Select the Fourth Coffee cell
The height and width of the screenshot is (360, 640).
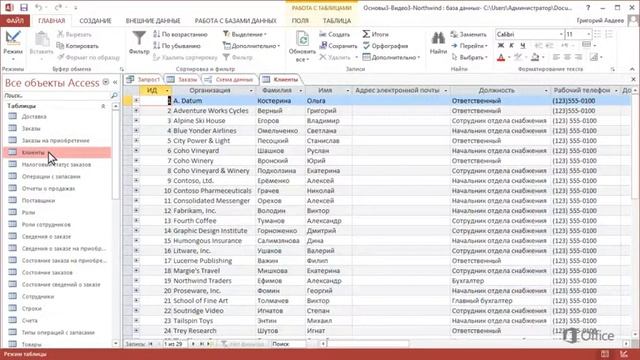(x=214, y=221)
